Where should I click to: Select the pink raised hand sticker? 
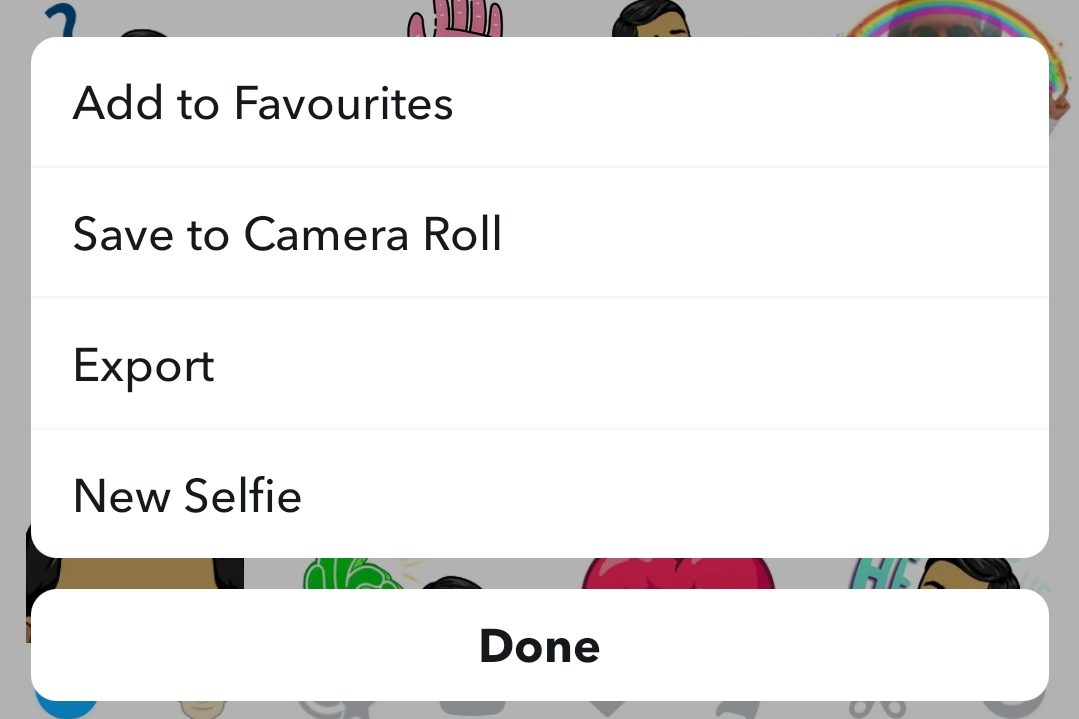pos(455,20)
